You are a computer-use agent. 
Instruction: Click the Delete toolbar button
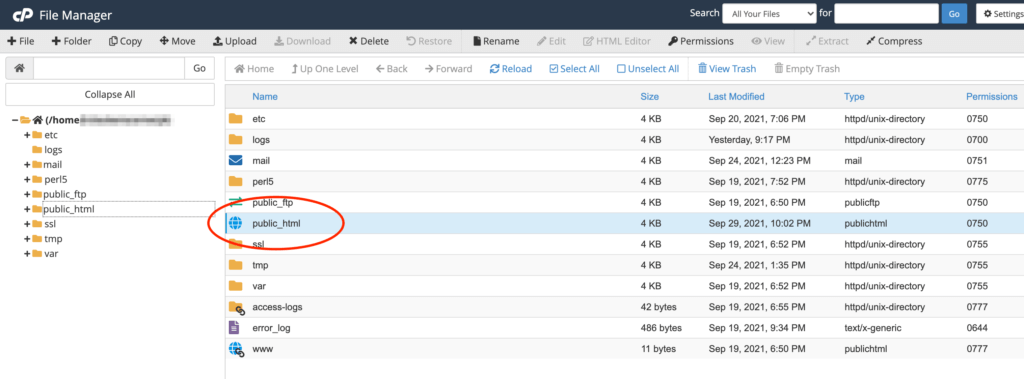(x=368, y=41)
